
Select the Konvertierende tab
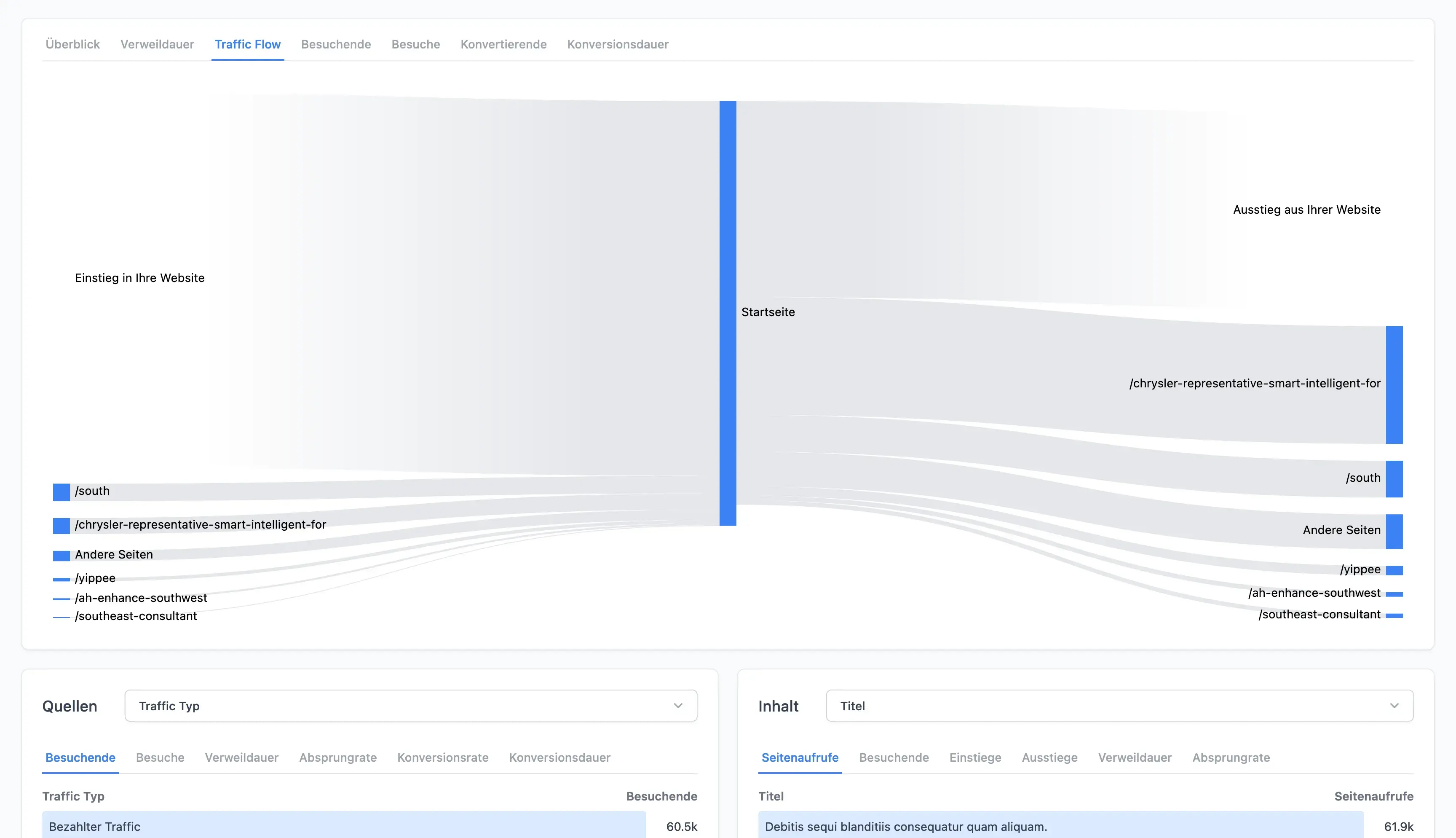[503, 44]
